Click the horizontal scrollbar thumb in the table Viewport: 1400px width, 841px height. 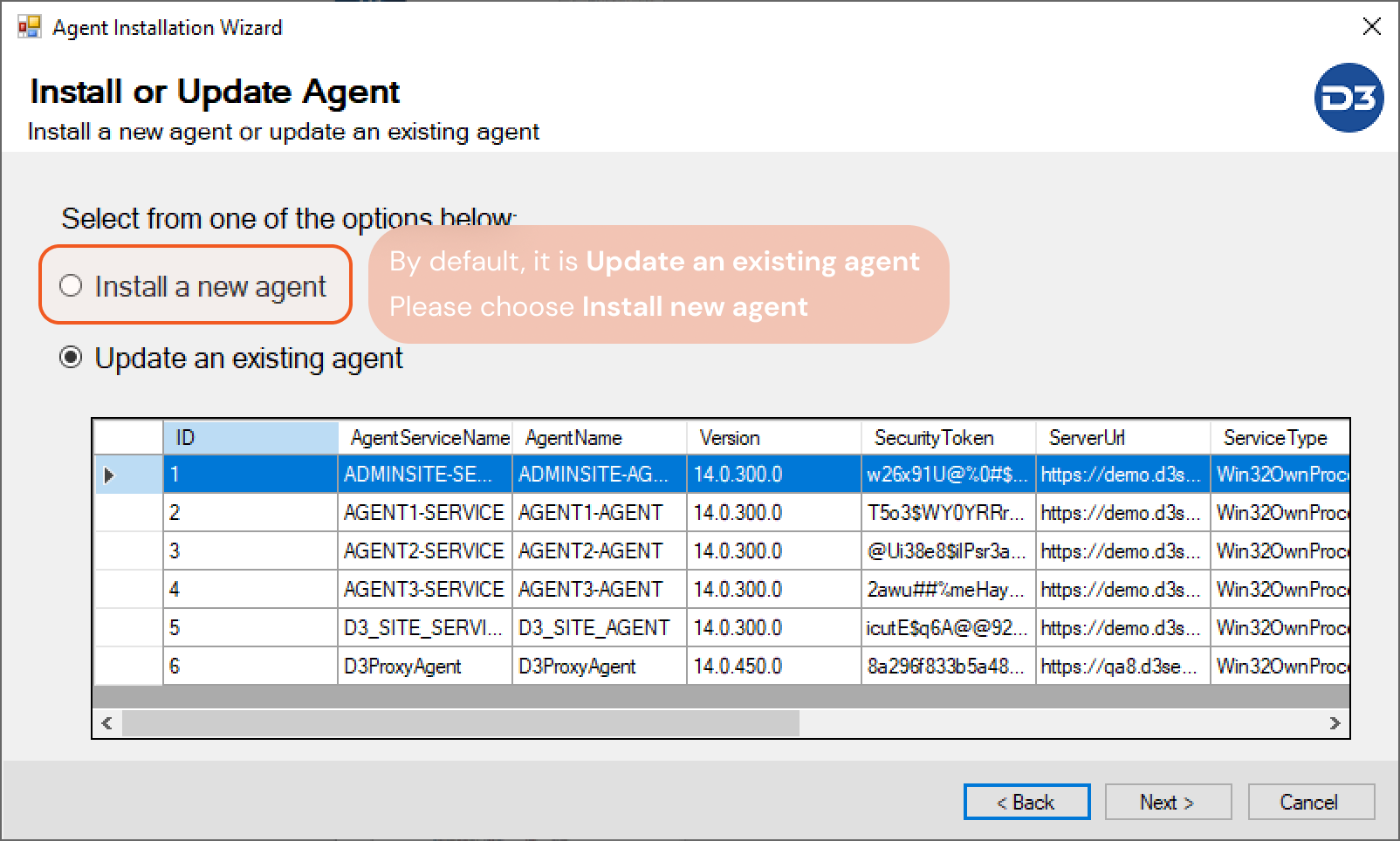point(460,723)
